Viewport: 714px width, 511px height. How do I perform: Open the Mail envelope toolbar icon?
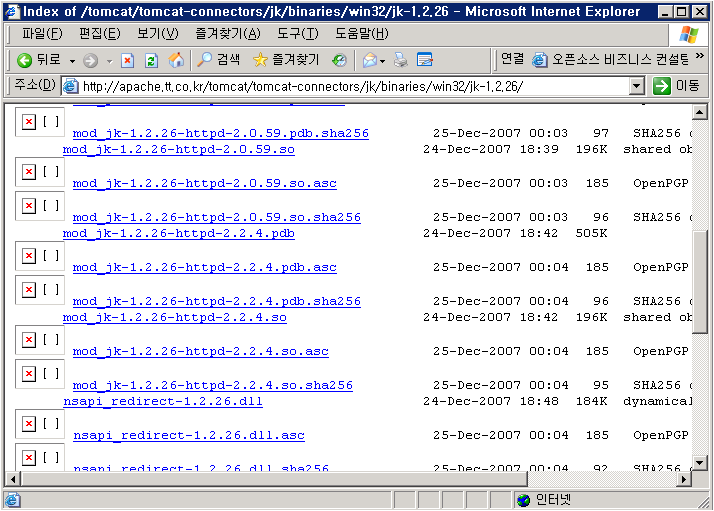[369, 60]
